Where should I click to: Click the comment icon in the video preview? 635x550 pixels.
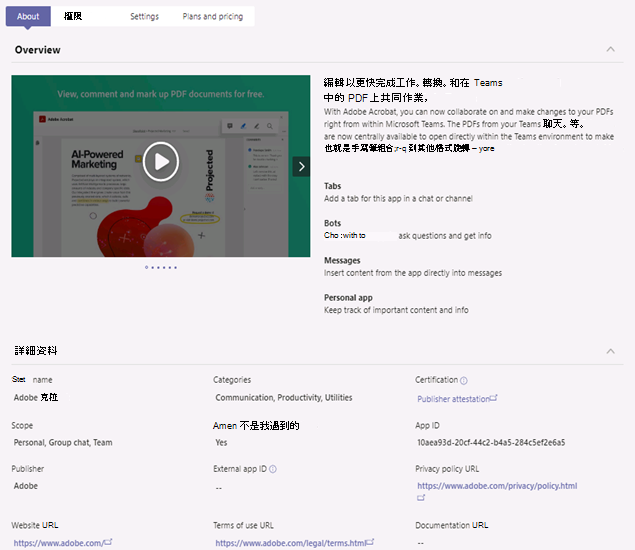(230, 126)
